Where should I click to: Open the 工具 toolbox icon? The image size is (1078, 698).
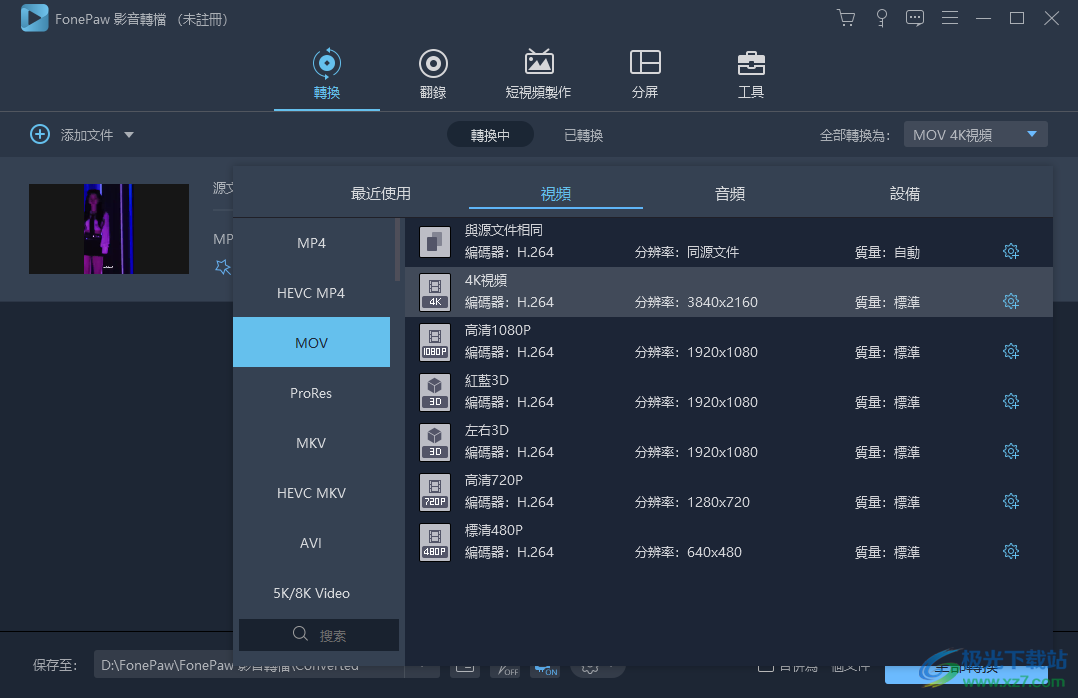coord(751,72)
